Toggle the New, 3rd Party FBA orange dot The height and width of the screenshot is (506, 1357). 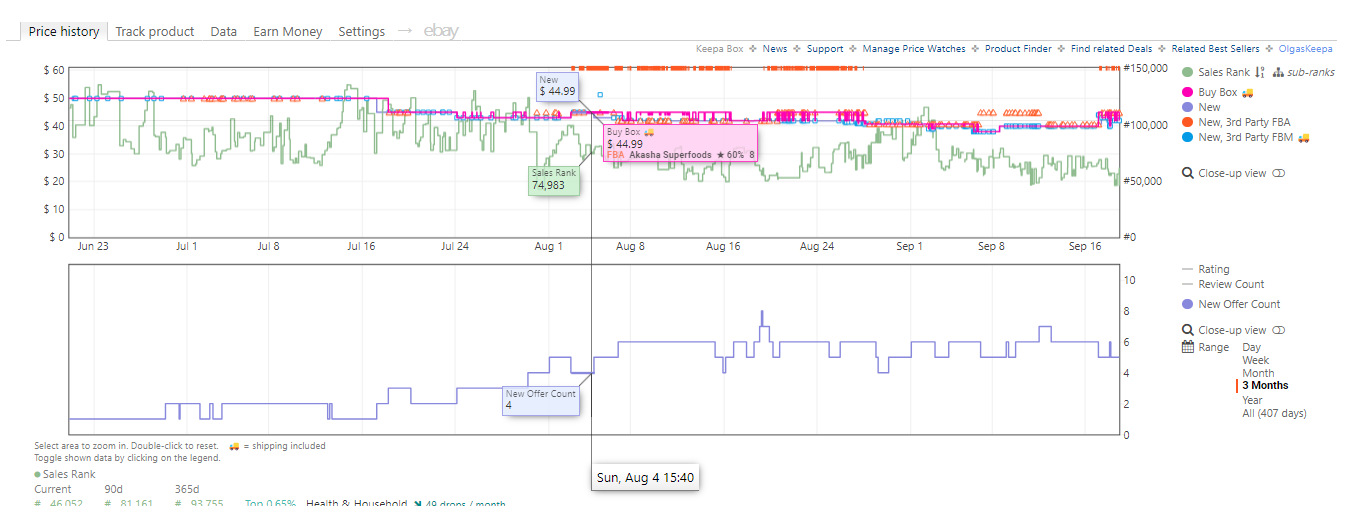[x=1187, y=122]
